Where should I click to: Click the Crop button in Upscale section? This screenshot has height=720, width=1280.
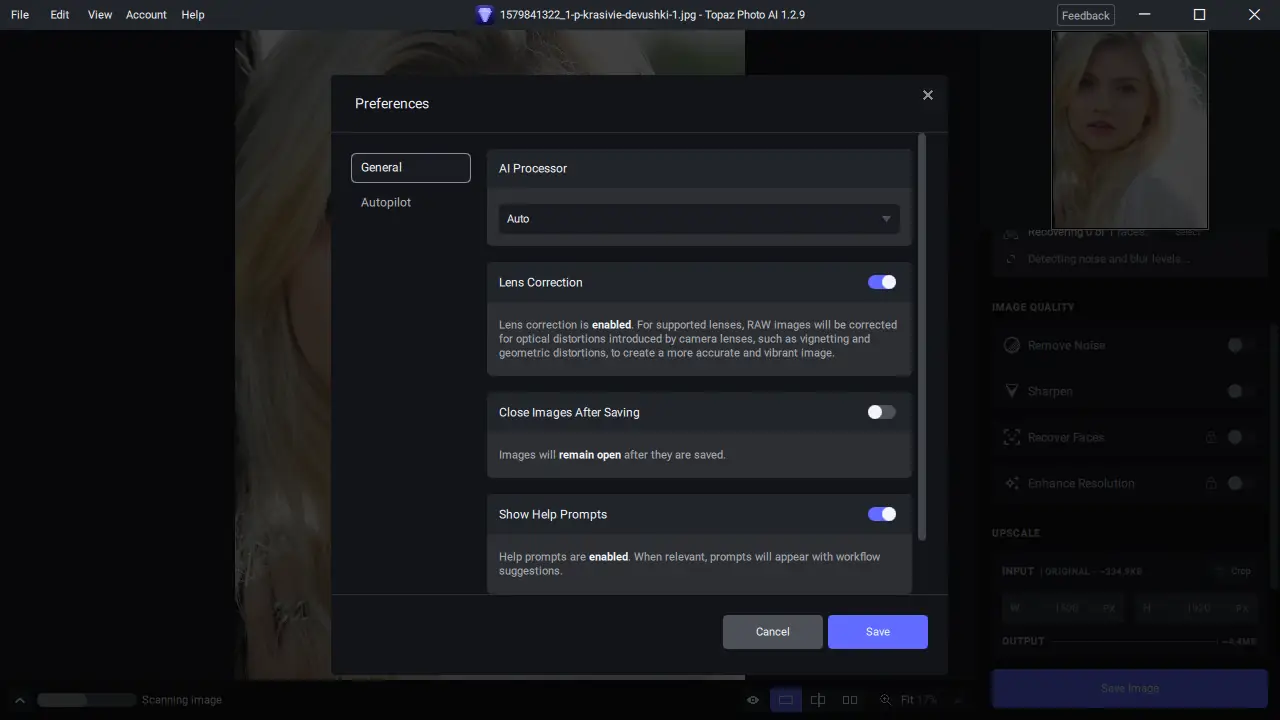point(1234,571)
